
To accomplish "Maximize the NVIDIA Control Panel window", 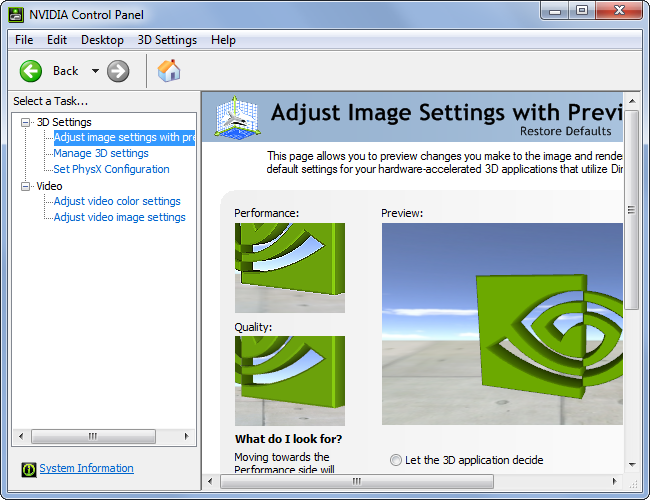I will (x=582, y=11).
